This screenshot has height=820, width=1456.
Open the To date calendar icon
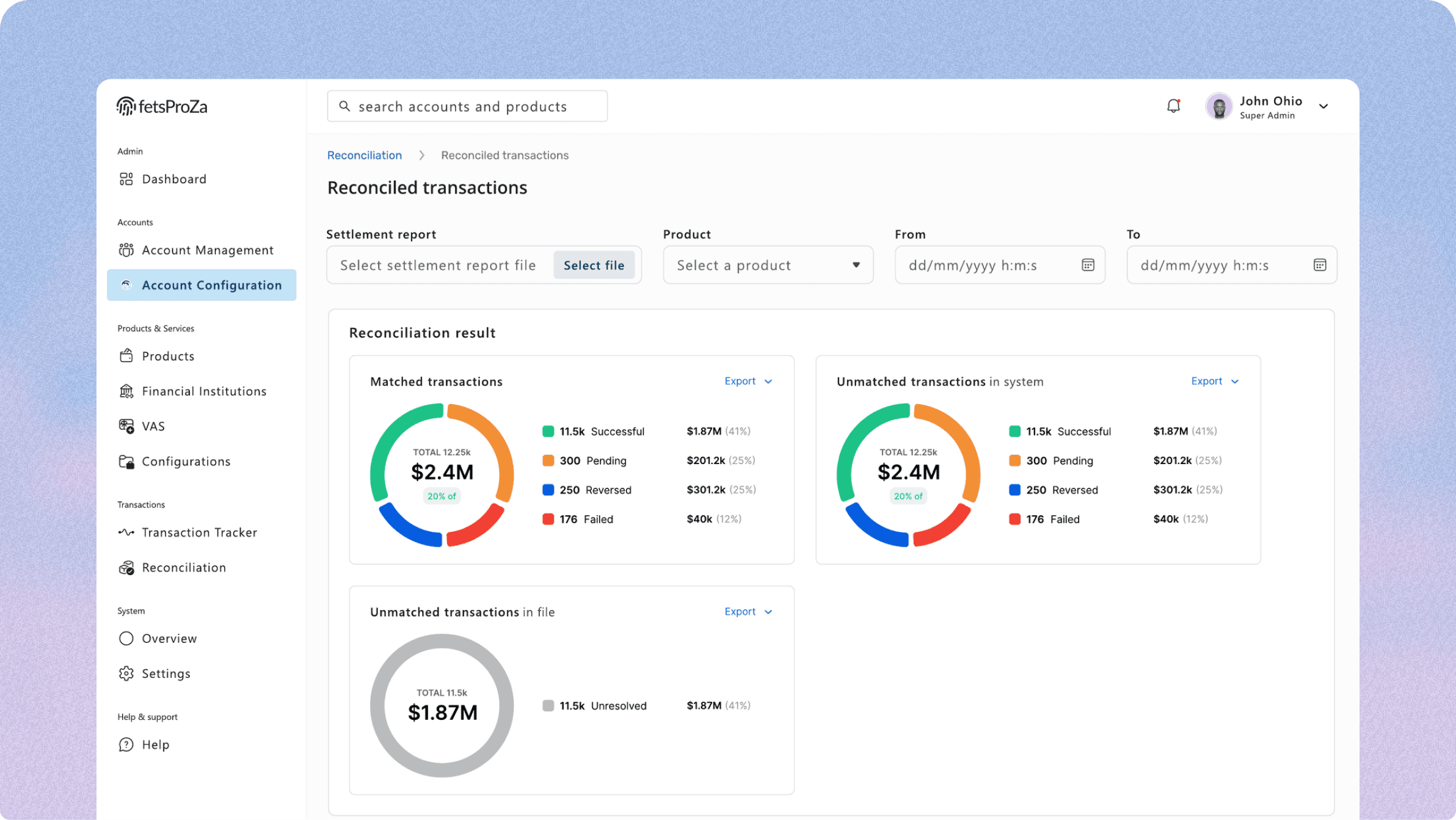pyautogui.click(x=1320, y=265)
